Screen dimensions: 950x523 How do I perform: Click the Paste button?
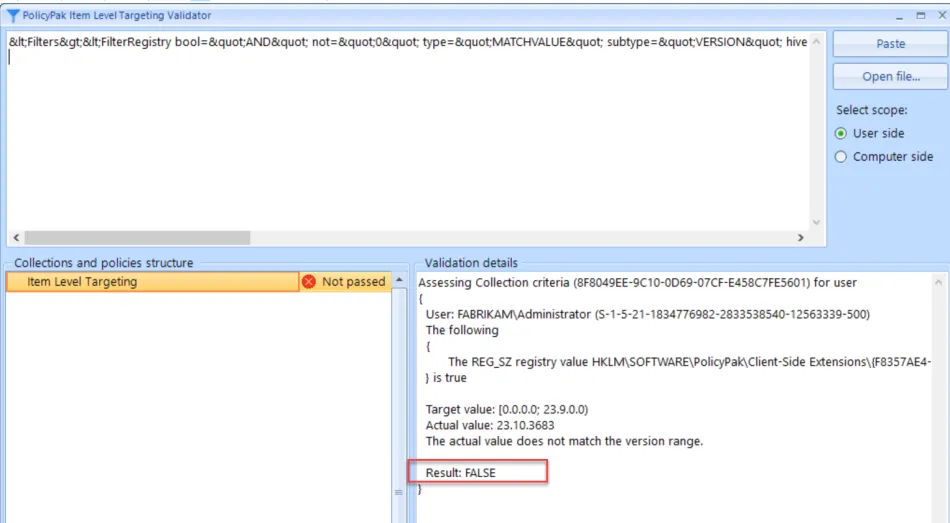point(890,44)
